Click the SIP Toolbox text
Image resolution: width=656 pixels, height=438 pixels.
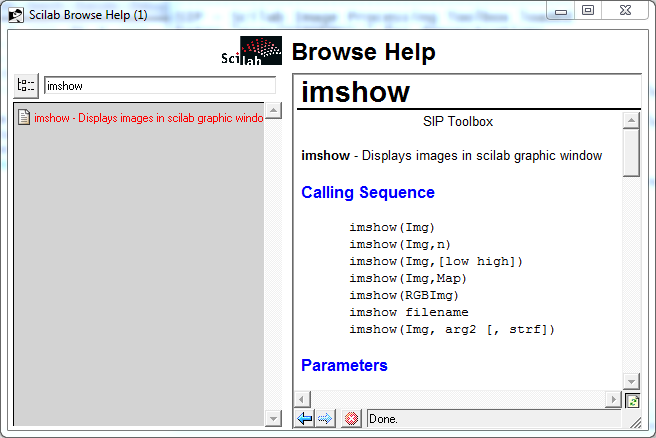tap(458, 122)
